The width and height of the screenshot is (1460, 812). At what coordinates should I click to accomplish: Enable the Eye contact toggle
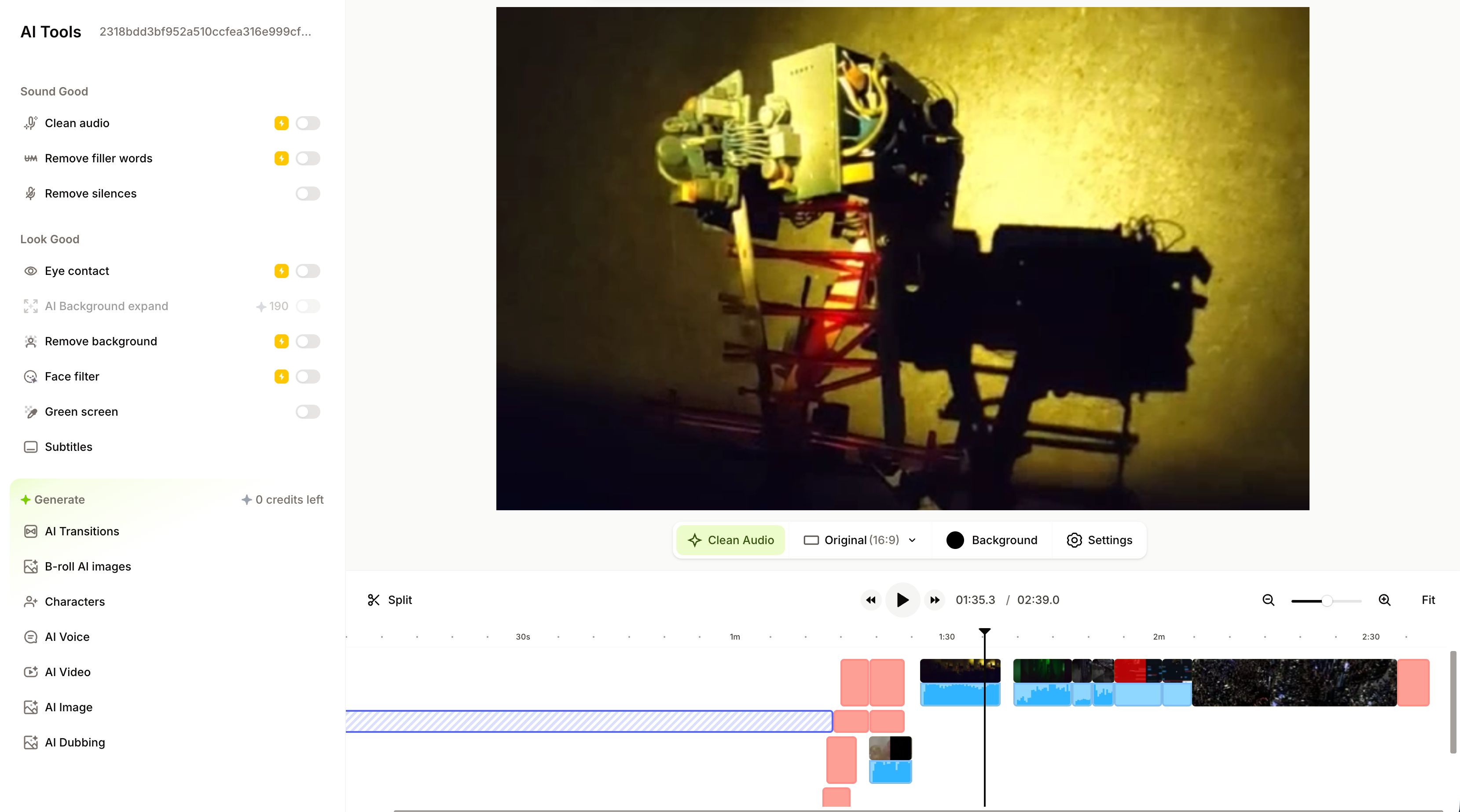point(308,271)
